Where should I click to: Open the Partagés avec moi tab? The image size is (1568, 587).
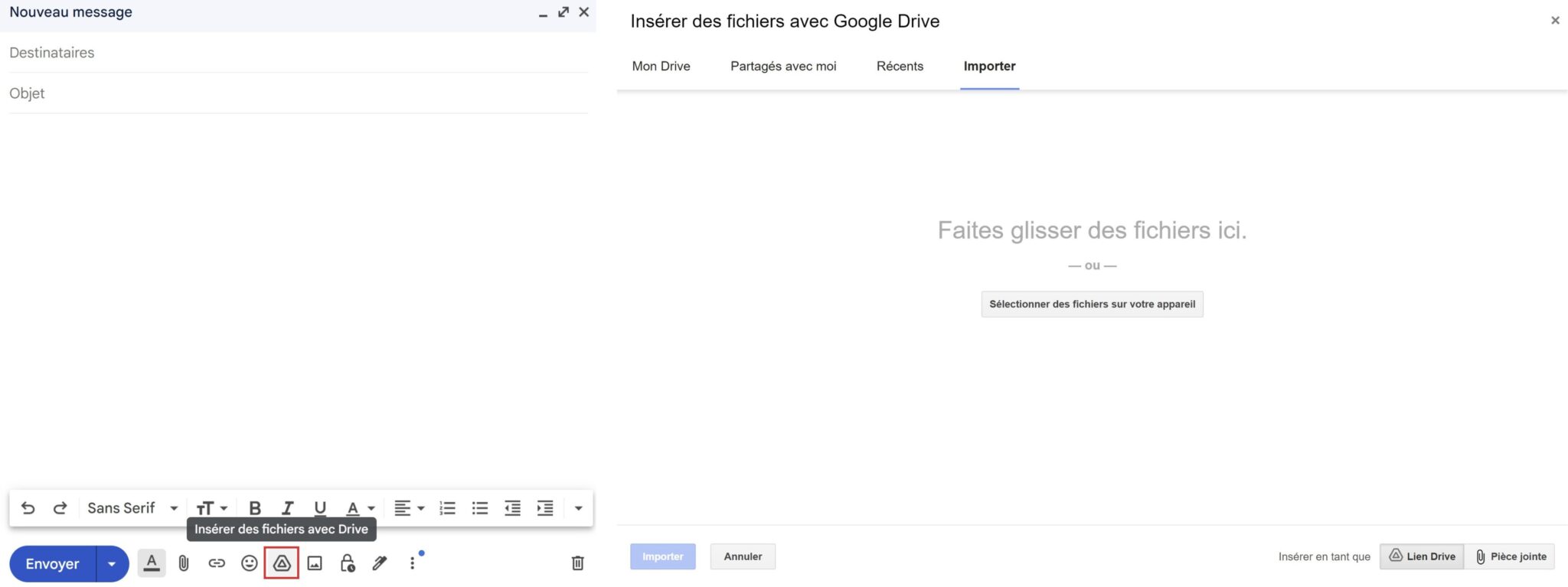tap(782, 67)
